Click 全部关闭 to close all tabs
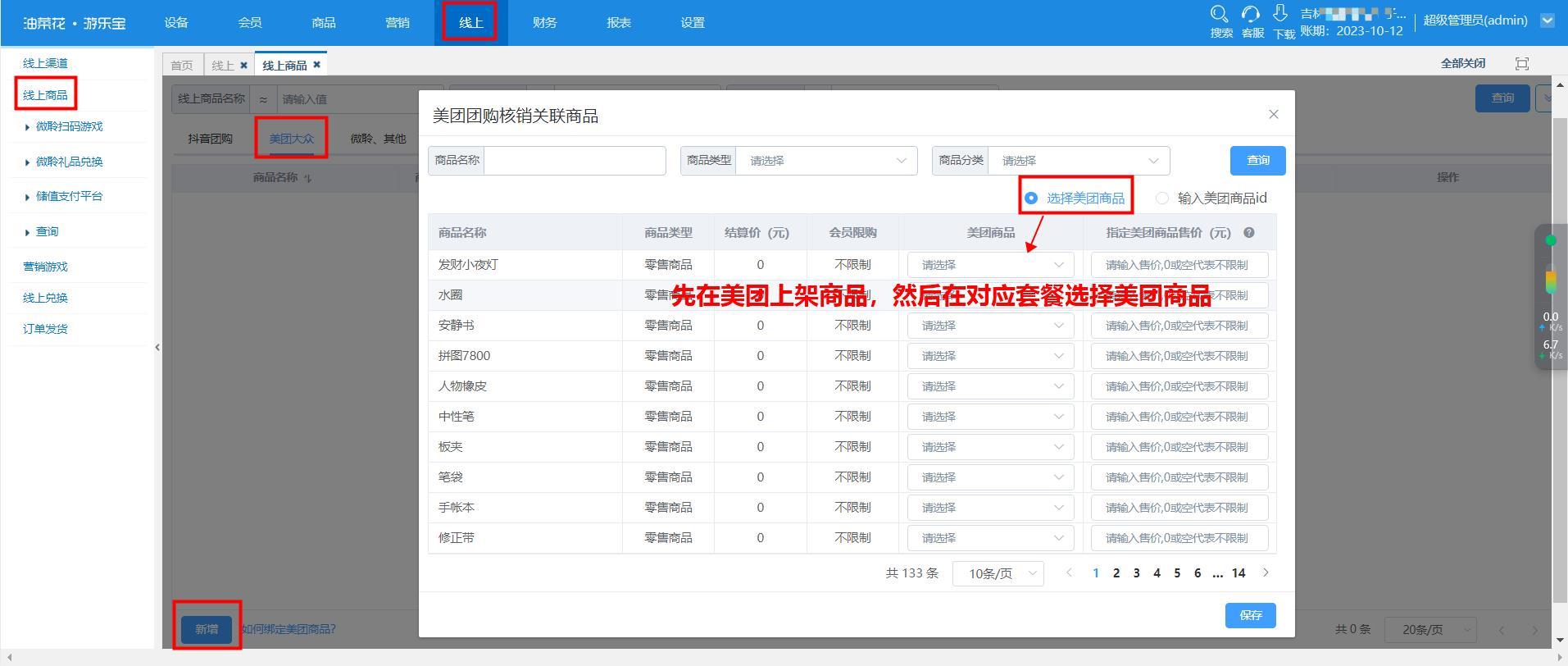The width and height of the screenshot is (1568, 666). pyautogui.click(x=1463, y=63)
